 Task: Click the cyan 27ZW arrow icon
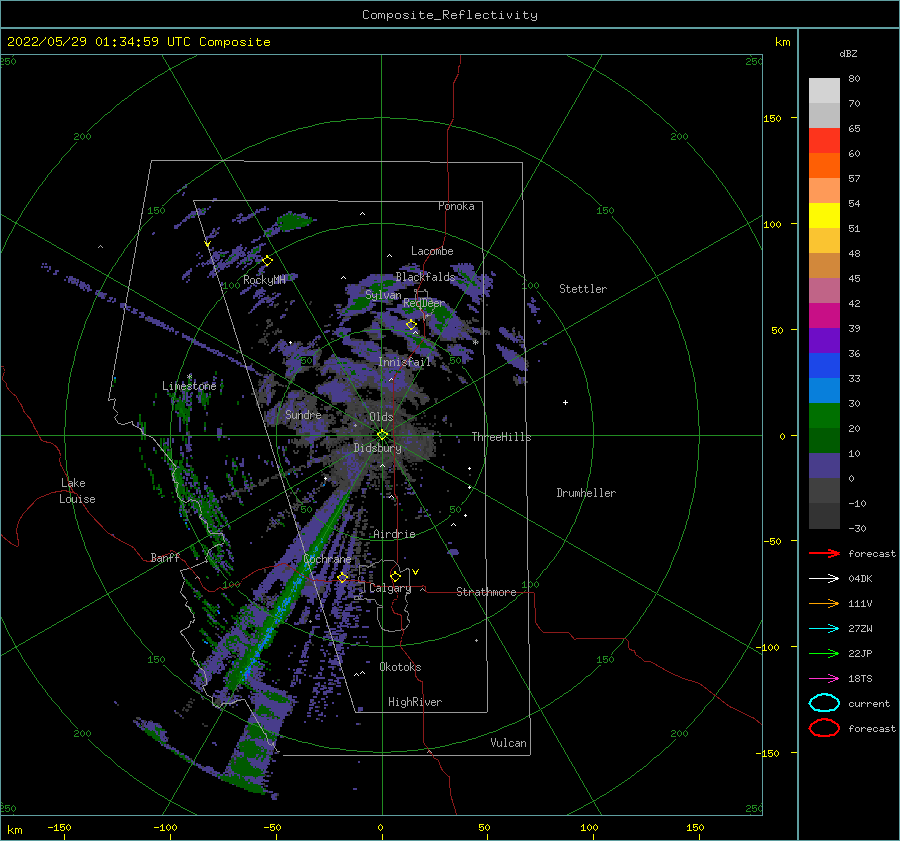[824, 629]
